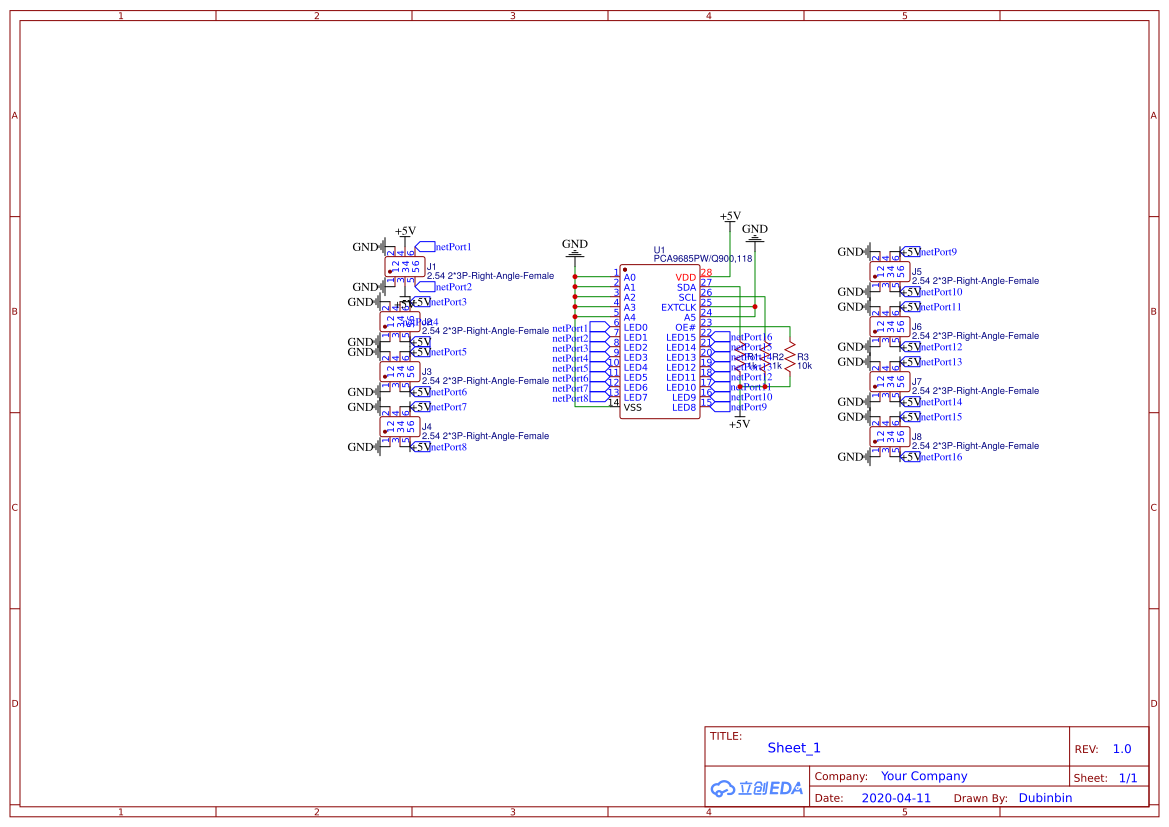Viewport: 1169px width, 827px height.
Task: Click the LED0 pin label
Action: click(635, 328)
